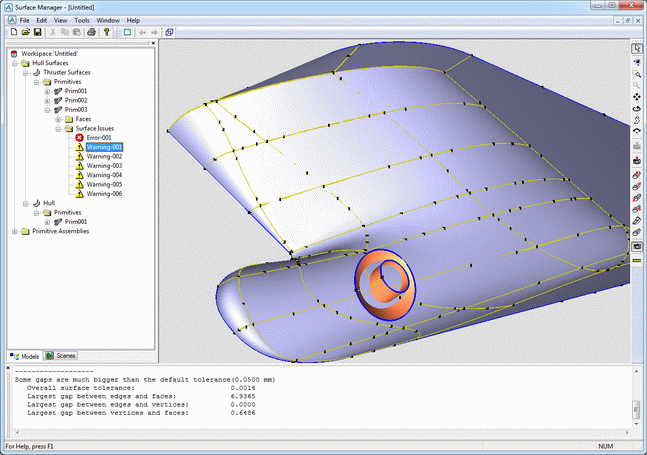
Task: Select the Pan four-arrow tool
Action: click(x=637, y=97)
